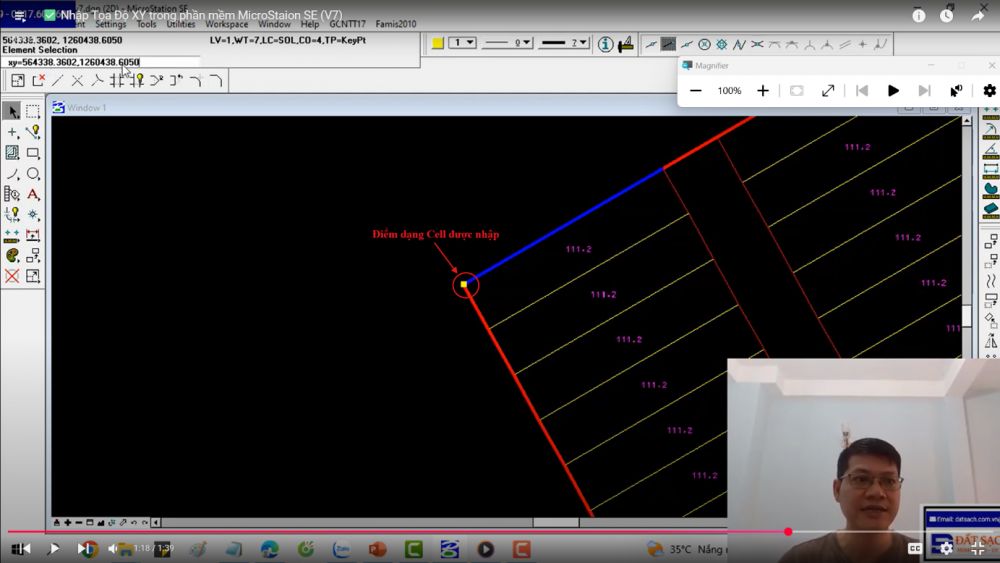Zoom in with Magnifier plus button
The height and width of the screenshot is (563, 1000).
pos(763,91)
